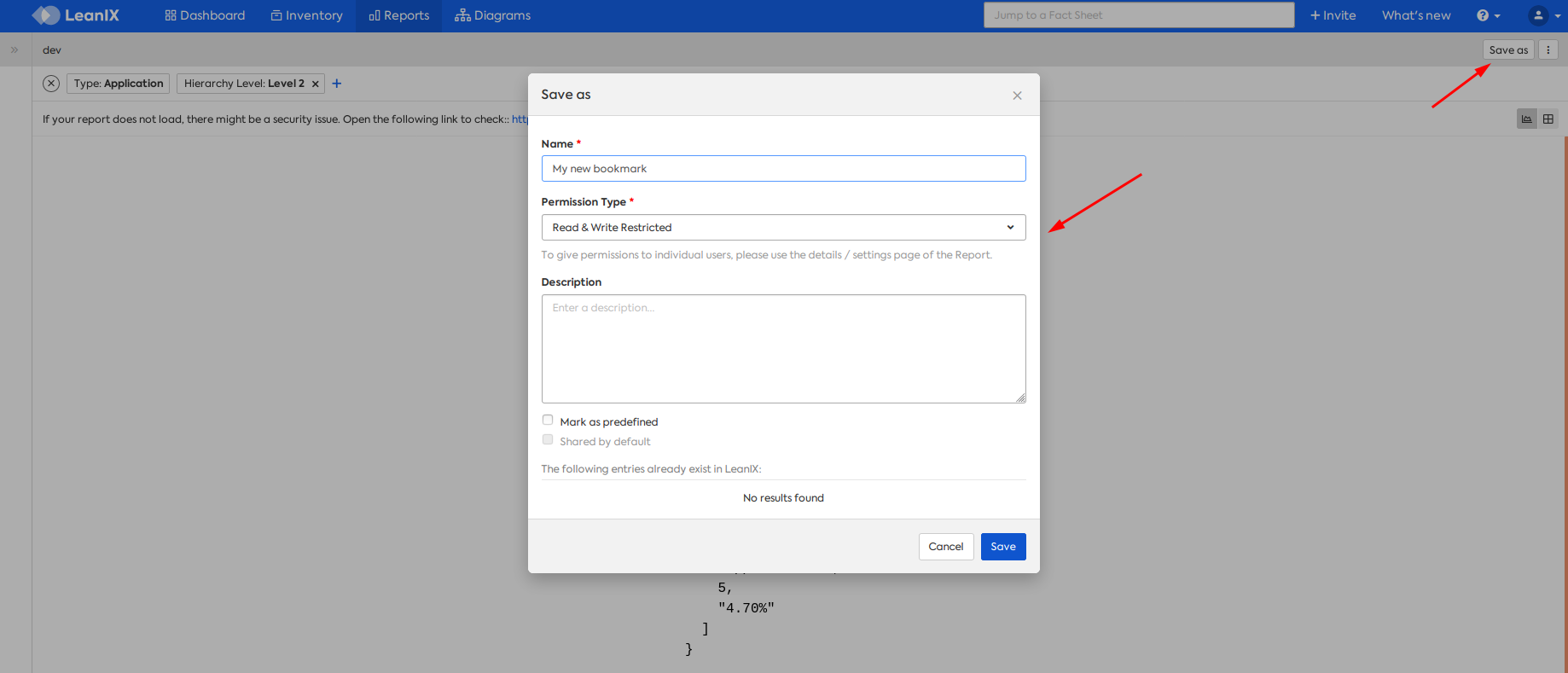Close the Save as dialog
Screen dimensions: 1568x673
(x=1017, y=96)
